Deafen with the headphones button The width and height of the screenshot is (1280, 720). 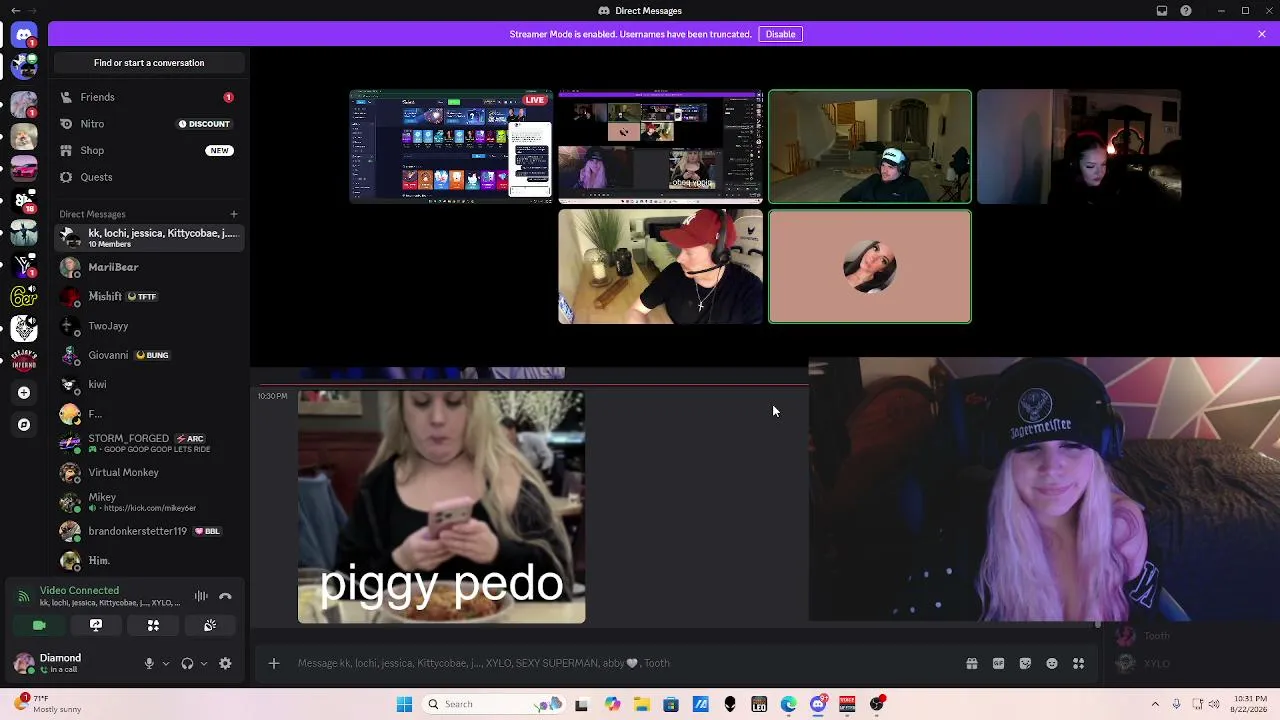(187, 663)
